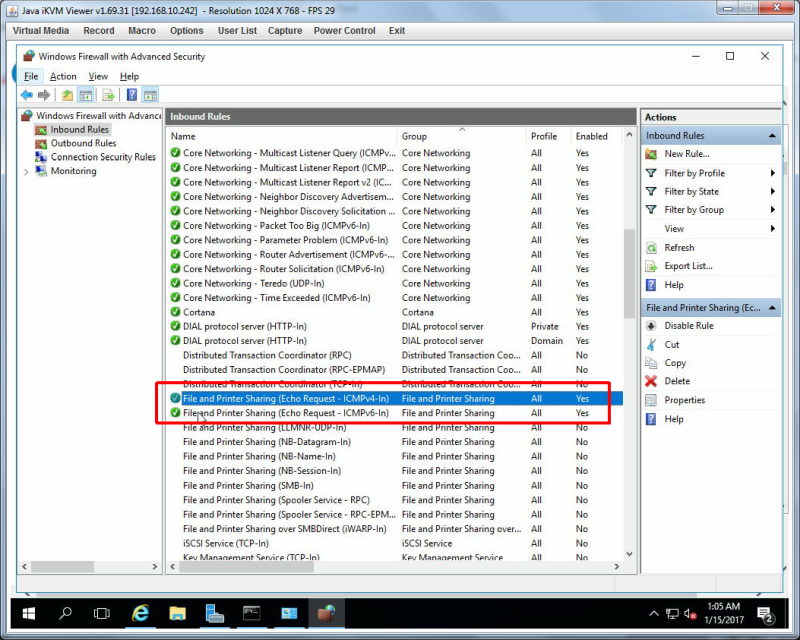Select Outbound Rules in the tree
The height and width of the screenshot is (640, 800).
(x=83, y=143)
